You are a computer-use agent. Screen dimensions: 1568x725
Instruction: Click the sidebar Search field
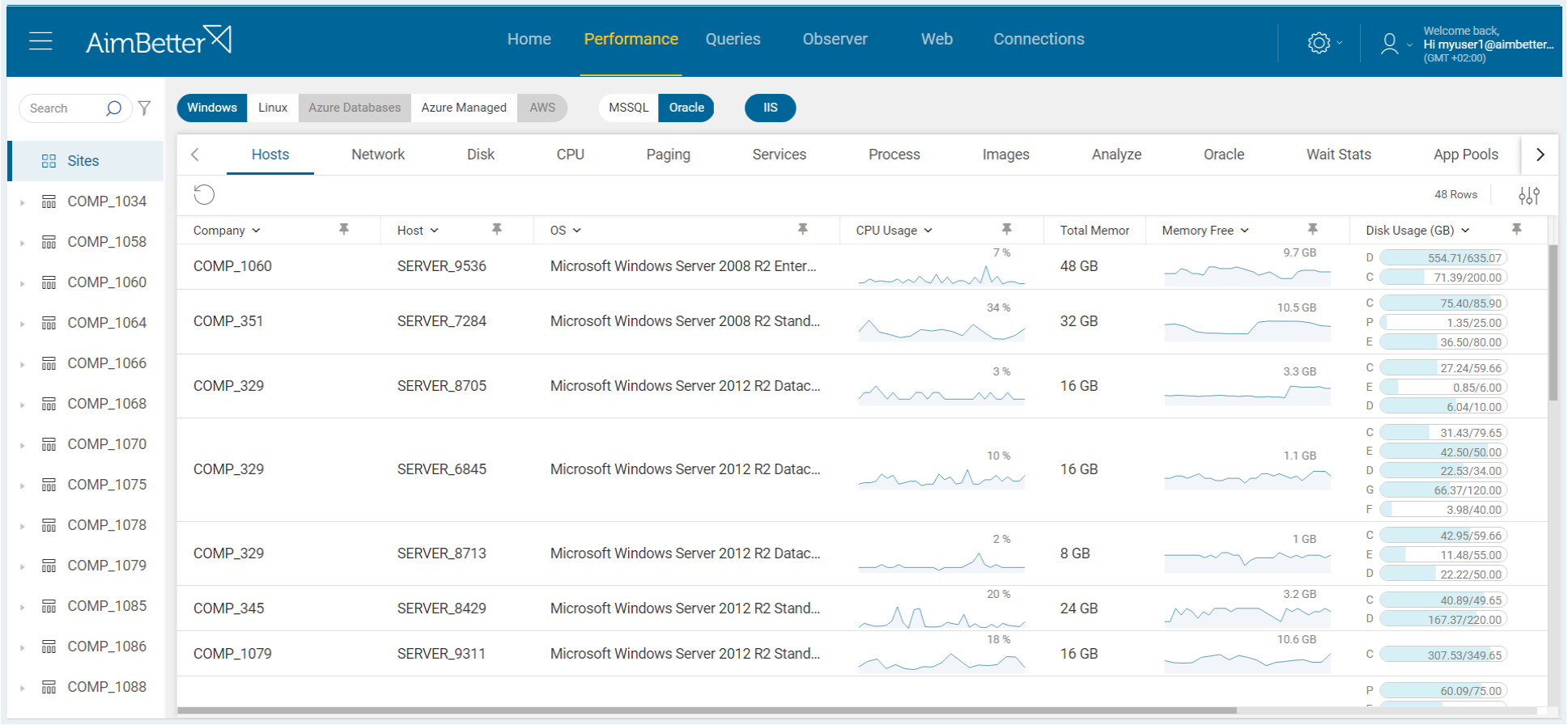[65, 108]
